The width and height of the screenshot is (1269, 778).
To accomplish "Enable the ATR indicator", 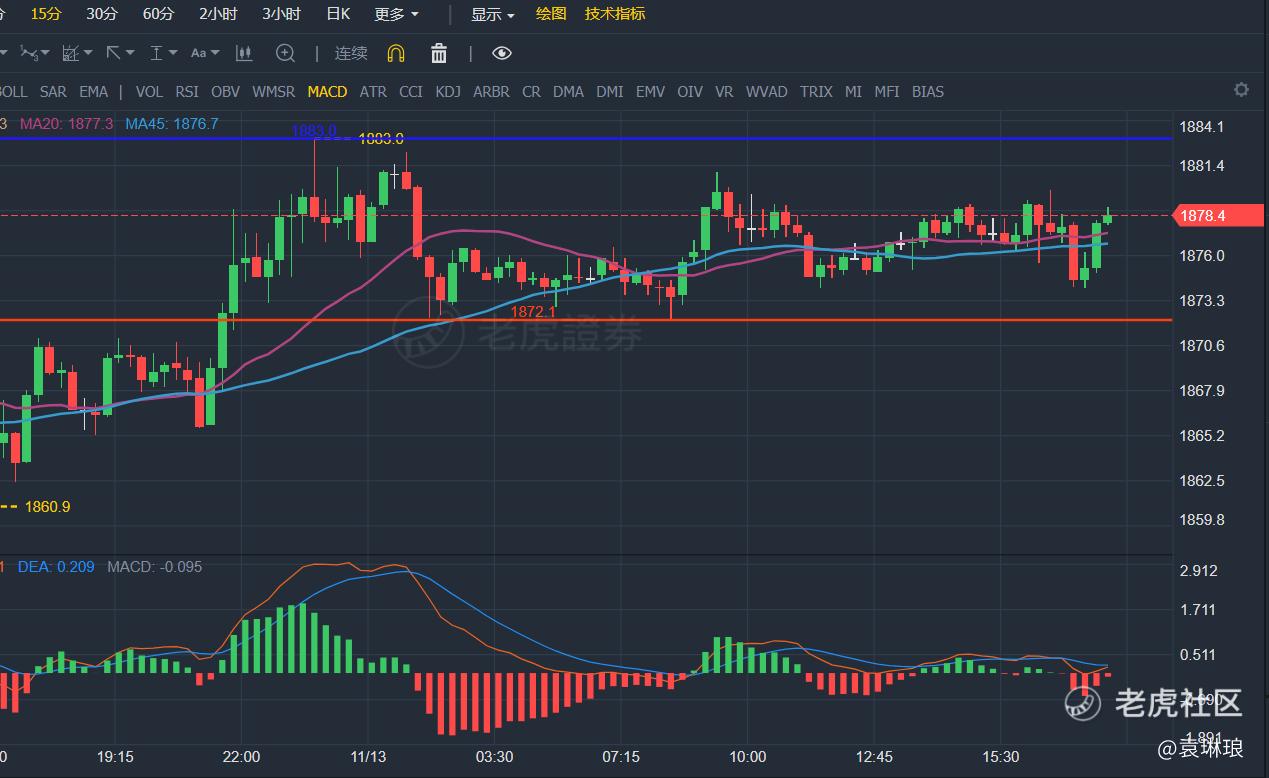I will click(x=373, y=91).
